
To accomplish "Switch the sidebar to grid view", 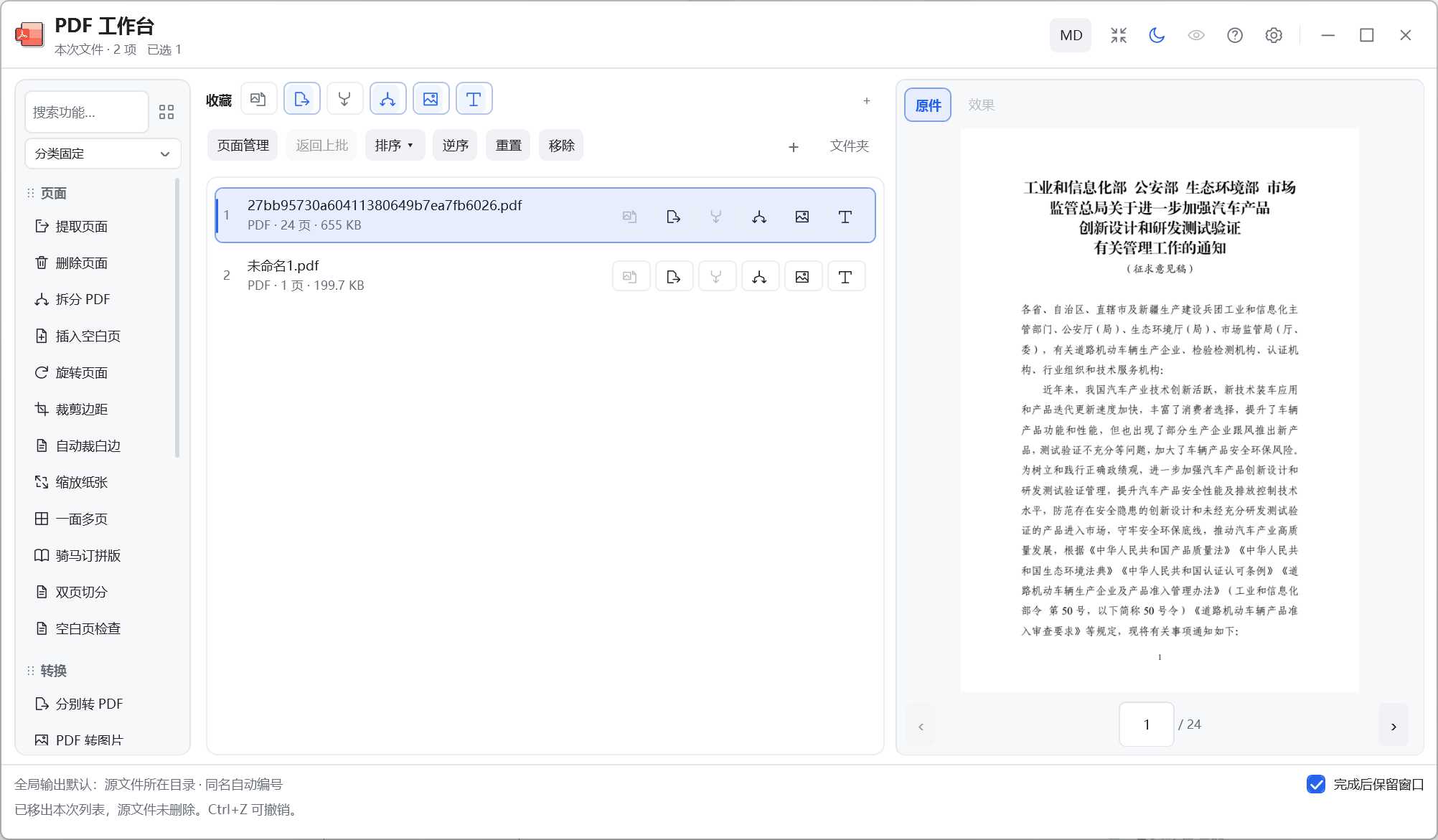I will (x=166, y=112).
